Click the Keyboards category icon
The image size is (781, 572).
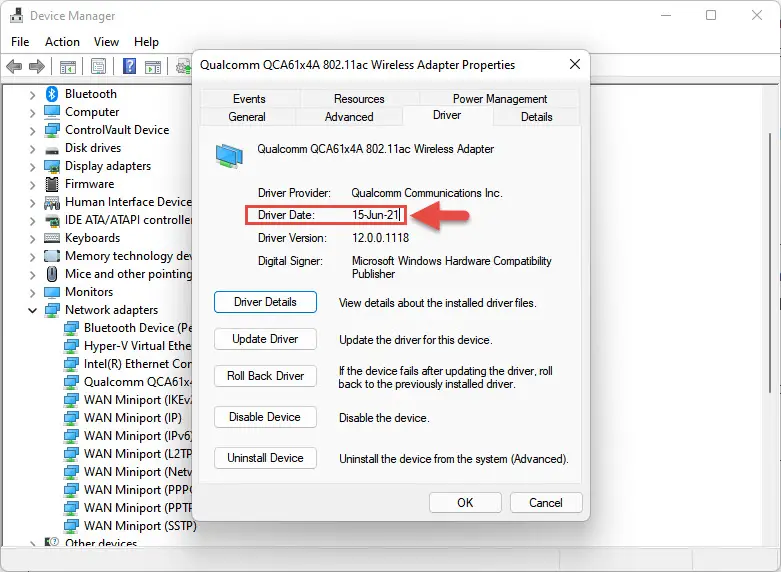pyautogui.click(x=52, y=238)
